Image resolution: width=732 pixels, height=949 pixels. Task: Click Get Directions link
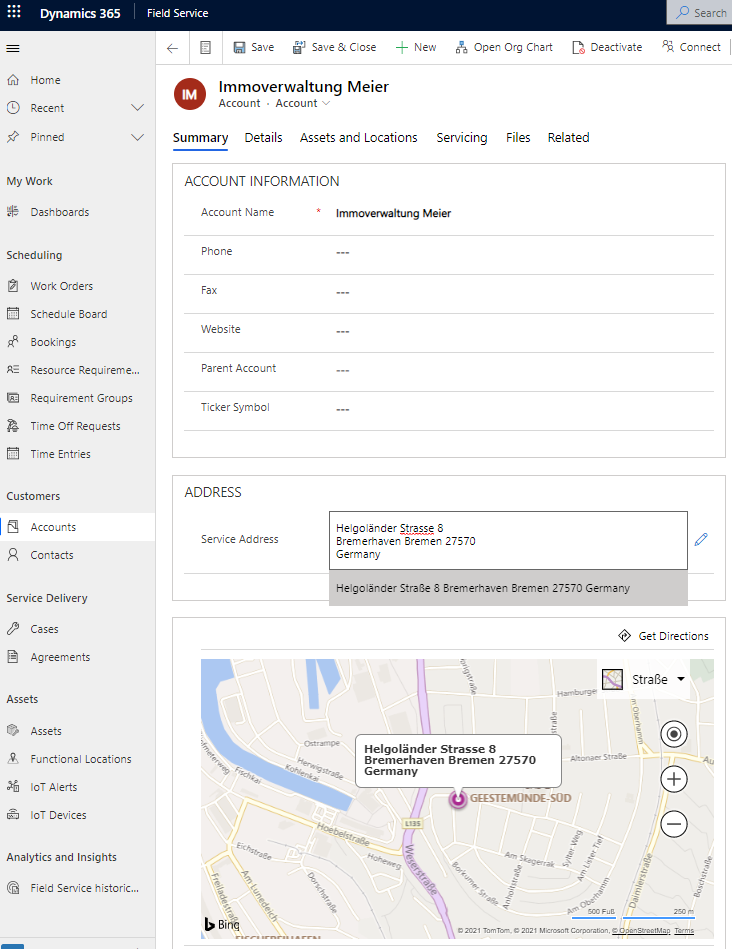coord(663,636)
